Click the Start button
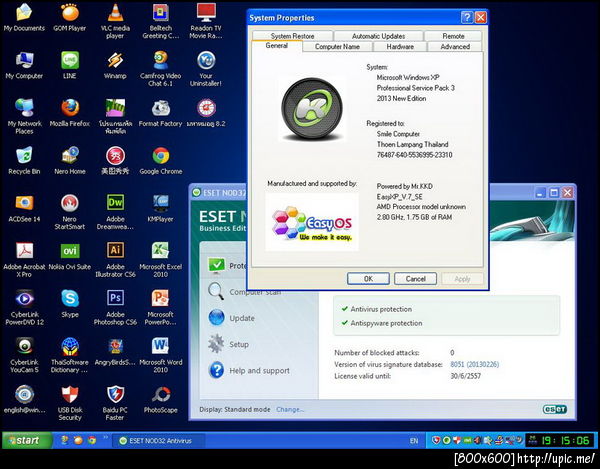Screen dimensions: 600x469 (27, 440)
